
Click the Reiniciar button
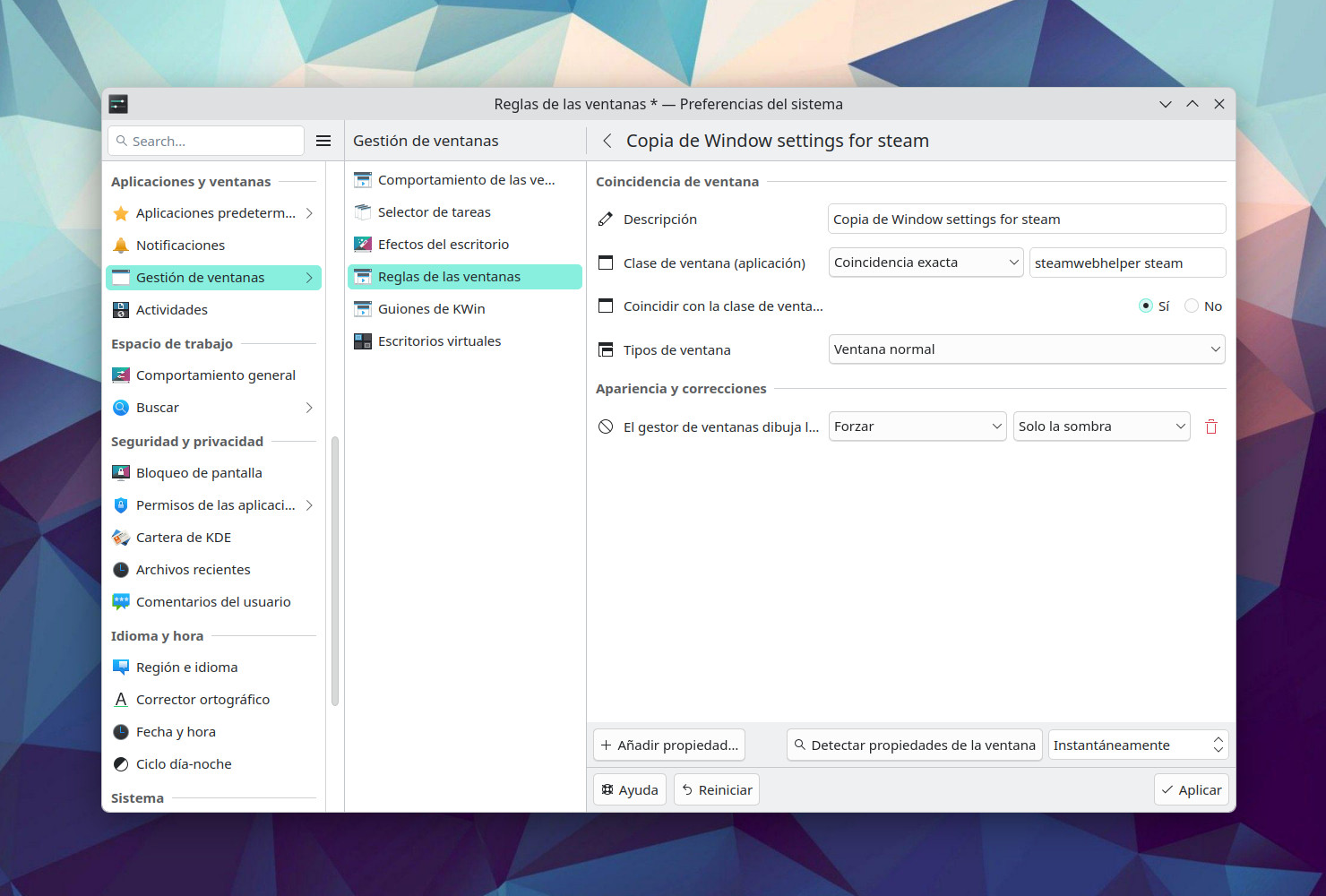tap(717, 790)
